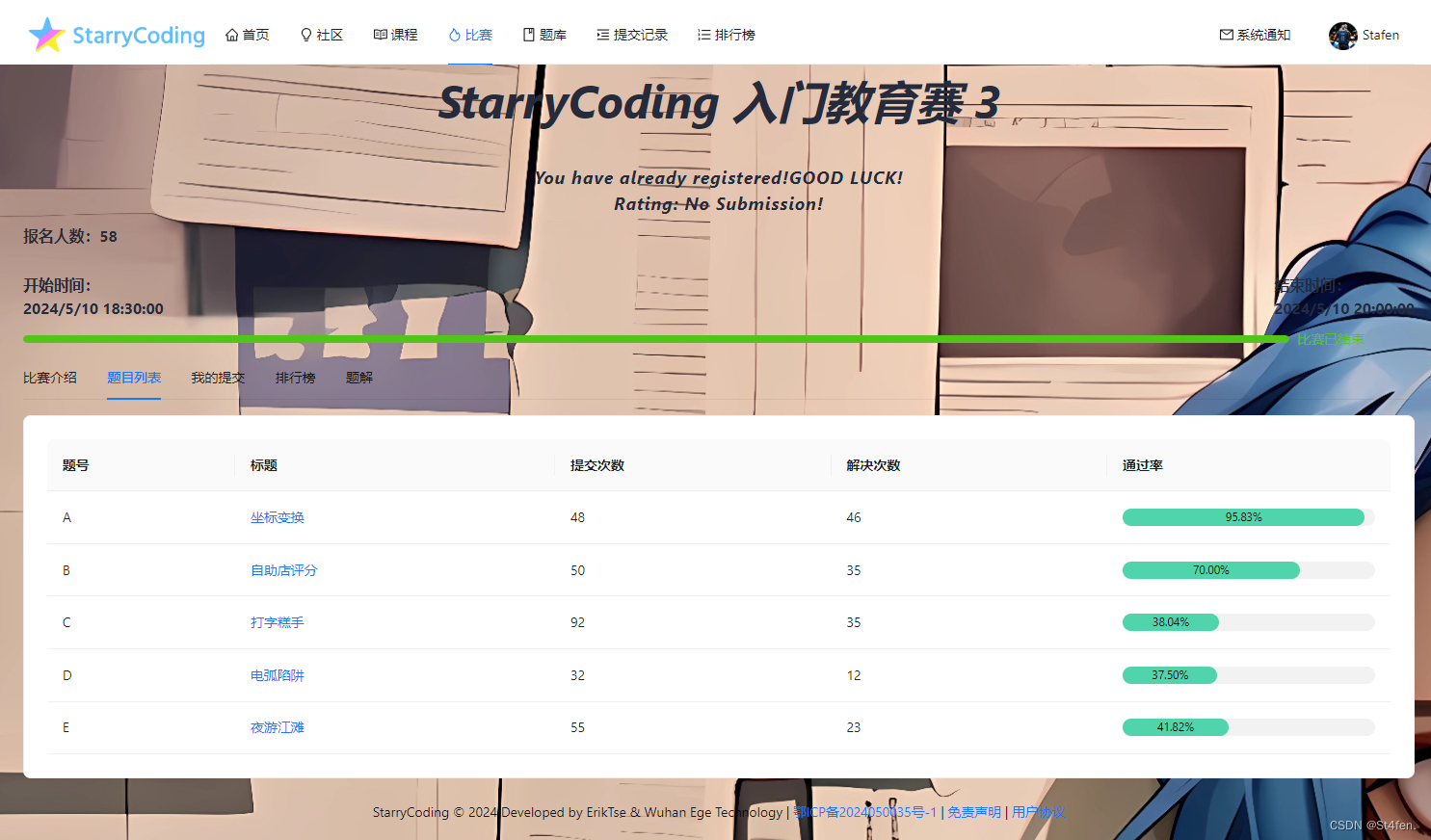Go to the 社区 nav item

(322, 35)
